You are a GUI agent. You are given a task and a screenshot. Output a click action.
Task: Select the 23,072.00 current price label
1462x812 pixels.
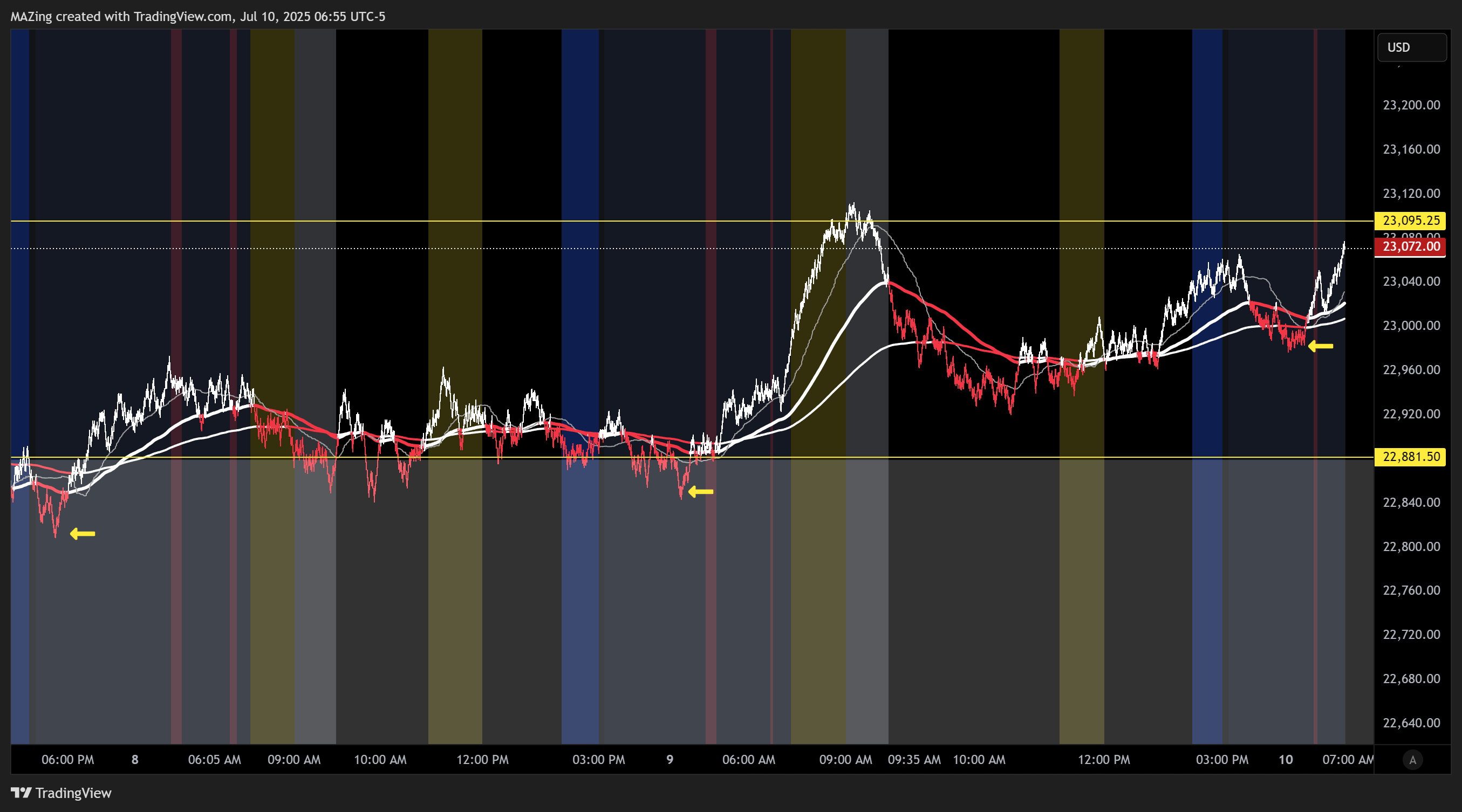1410,246
